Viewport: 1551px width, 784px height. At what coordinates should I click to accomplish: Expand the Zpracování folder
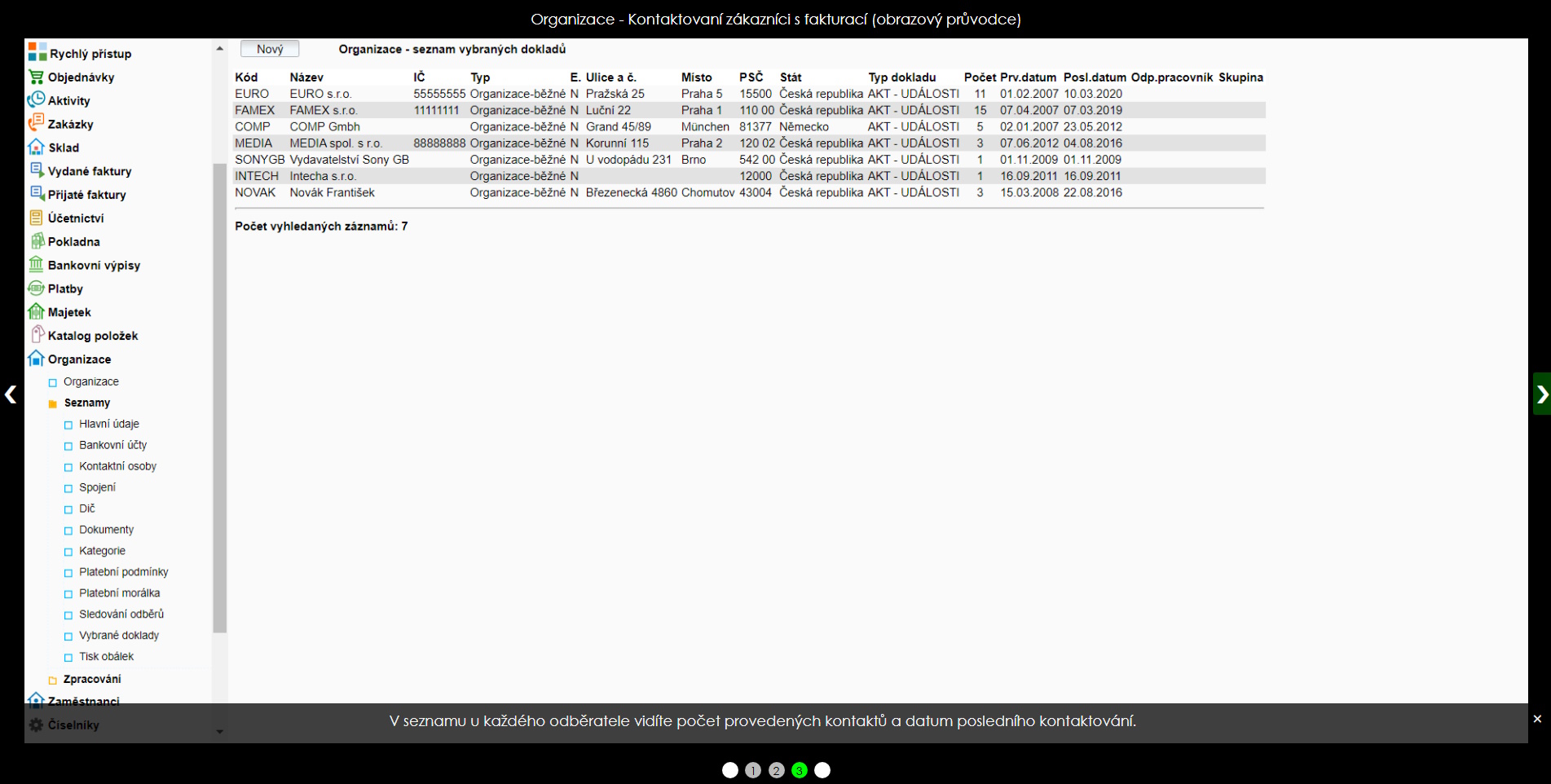point(53,680)
